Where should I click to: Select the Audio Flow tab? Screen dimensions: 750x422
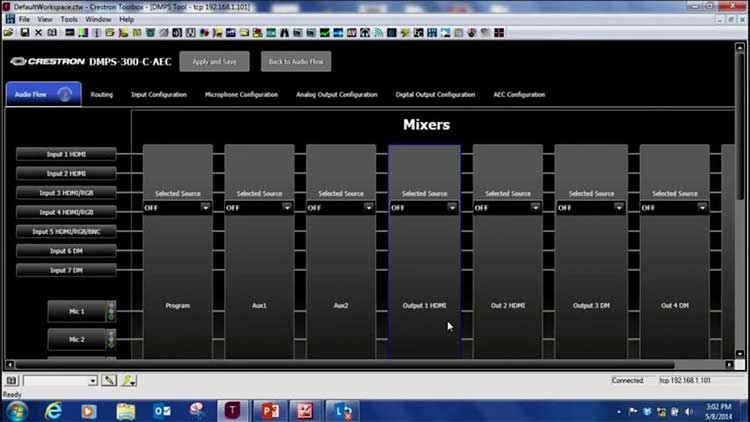click(44, 94)
